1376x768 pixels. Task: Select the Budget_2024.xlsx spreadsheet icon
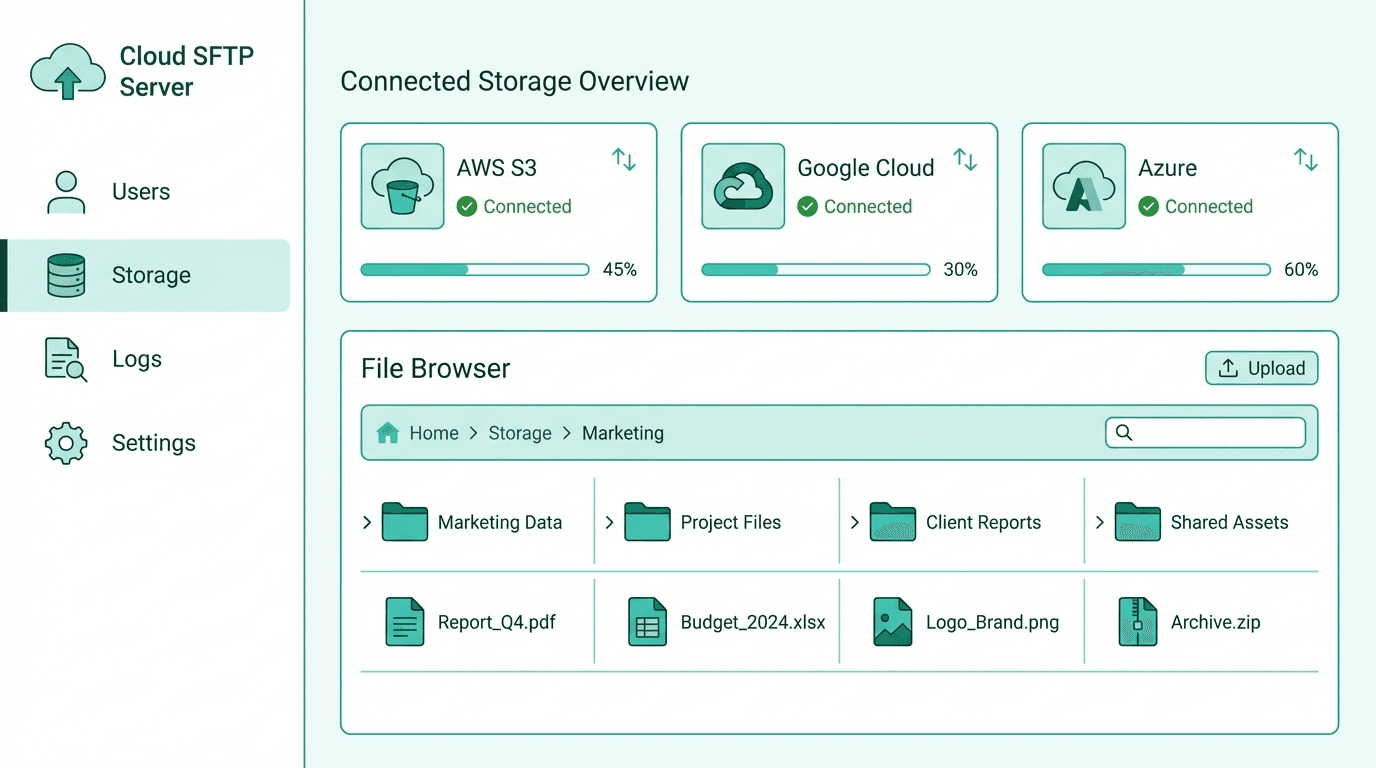[x=647, y=621]
